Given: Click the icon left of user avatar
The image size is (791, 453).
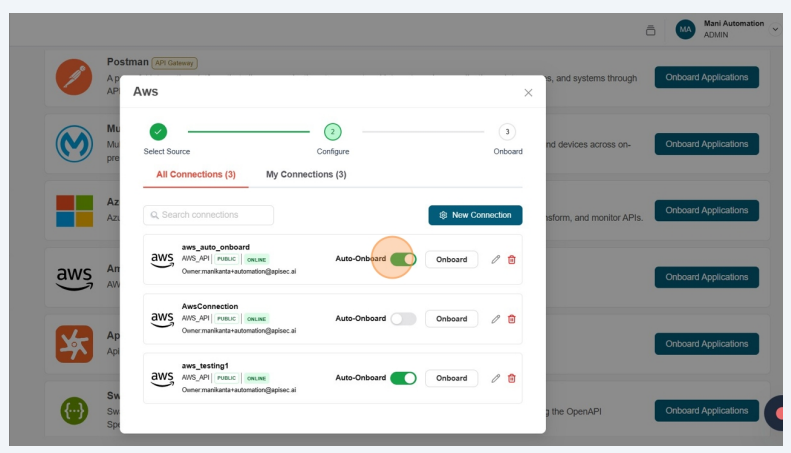Looking at the screenshot, I should click(651, 30).
